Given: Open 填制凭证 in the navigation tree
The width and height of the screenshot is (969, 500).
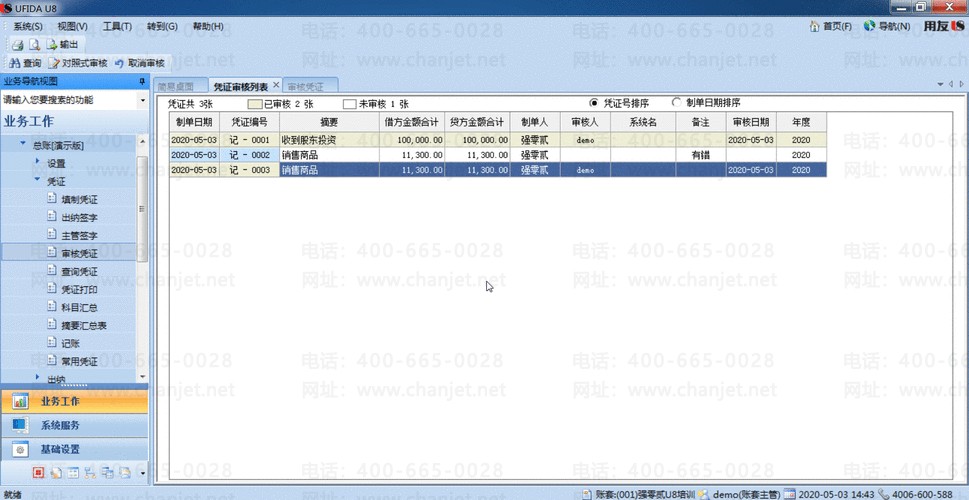Looking at the screenshot, I should [x=80, y=200].
